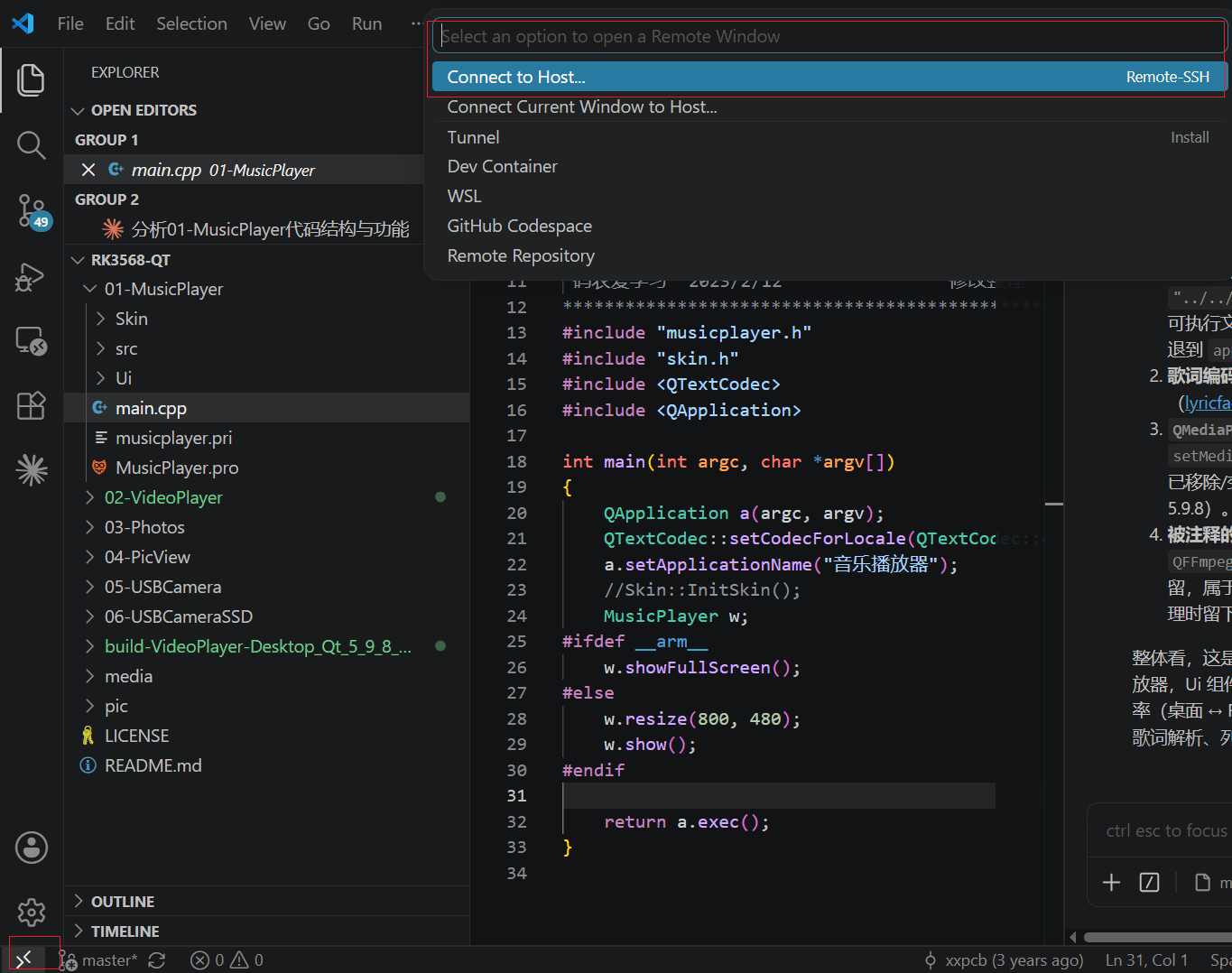The image size is (1232, 973).
Task: Select the Tunnel option
Action: (x=828, y=137)
